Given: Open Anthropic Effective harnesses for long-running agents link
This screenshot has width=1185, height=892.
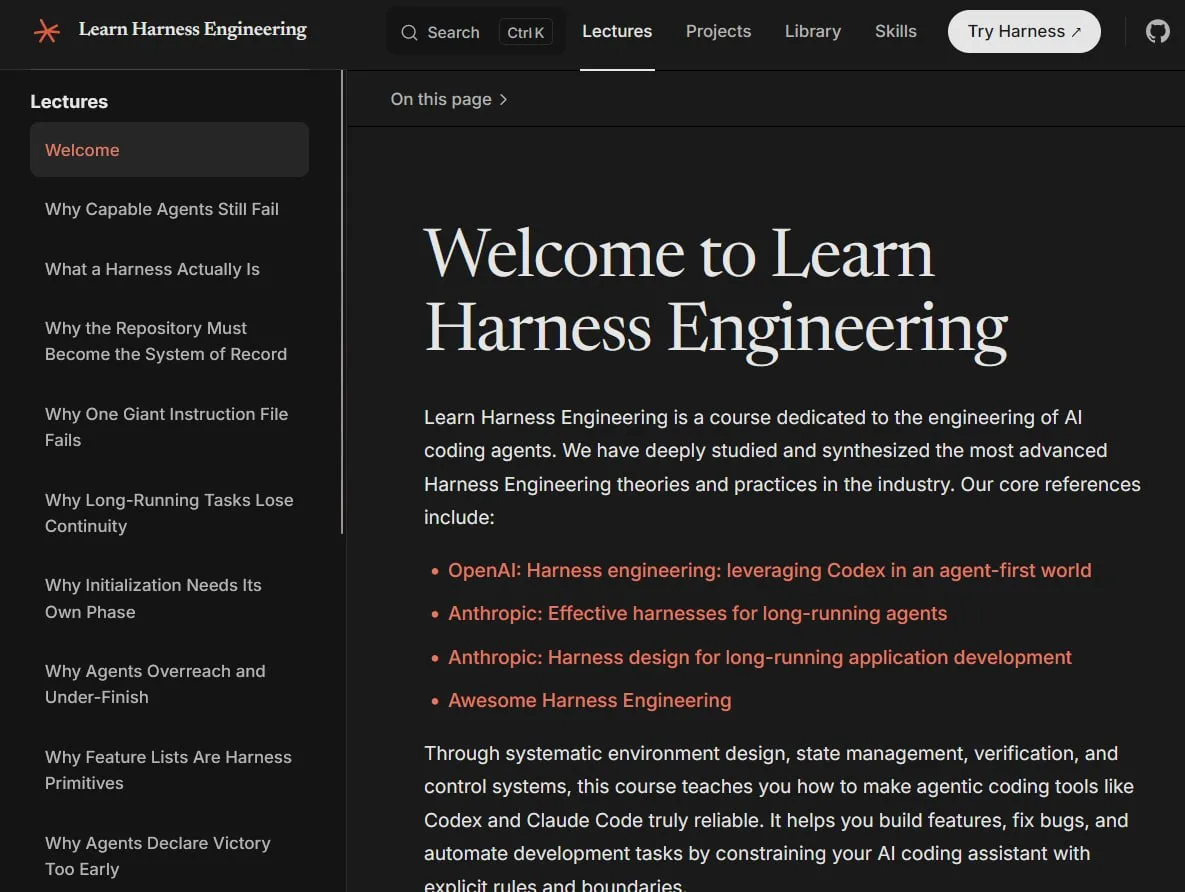Looking at the screenshot, I should coord(697,613).
